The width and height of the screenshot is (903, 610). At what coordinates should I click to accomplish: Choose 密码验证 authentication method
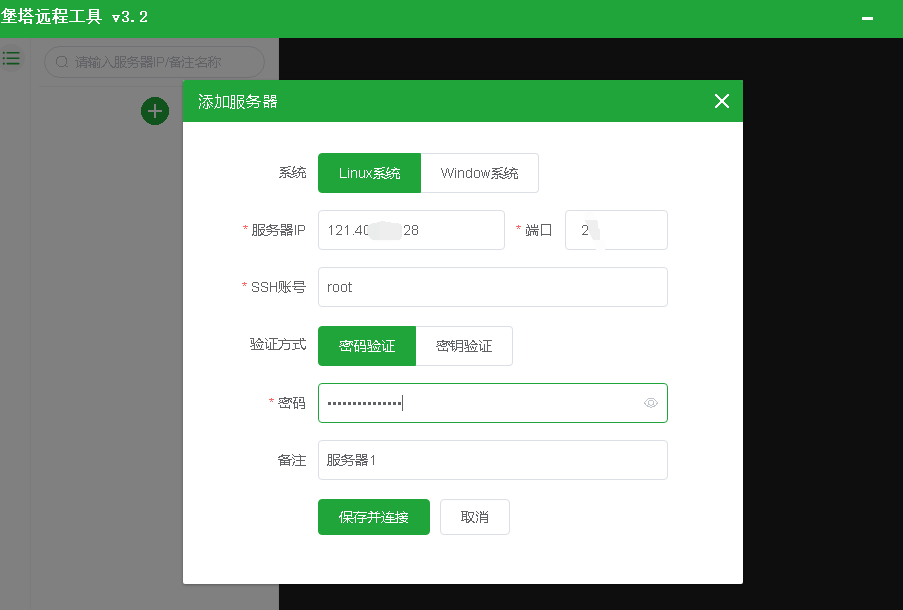(x=367, y=346)
